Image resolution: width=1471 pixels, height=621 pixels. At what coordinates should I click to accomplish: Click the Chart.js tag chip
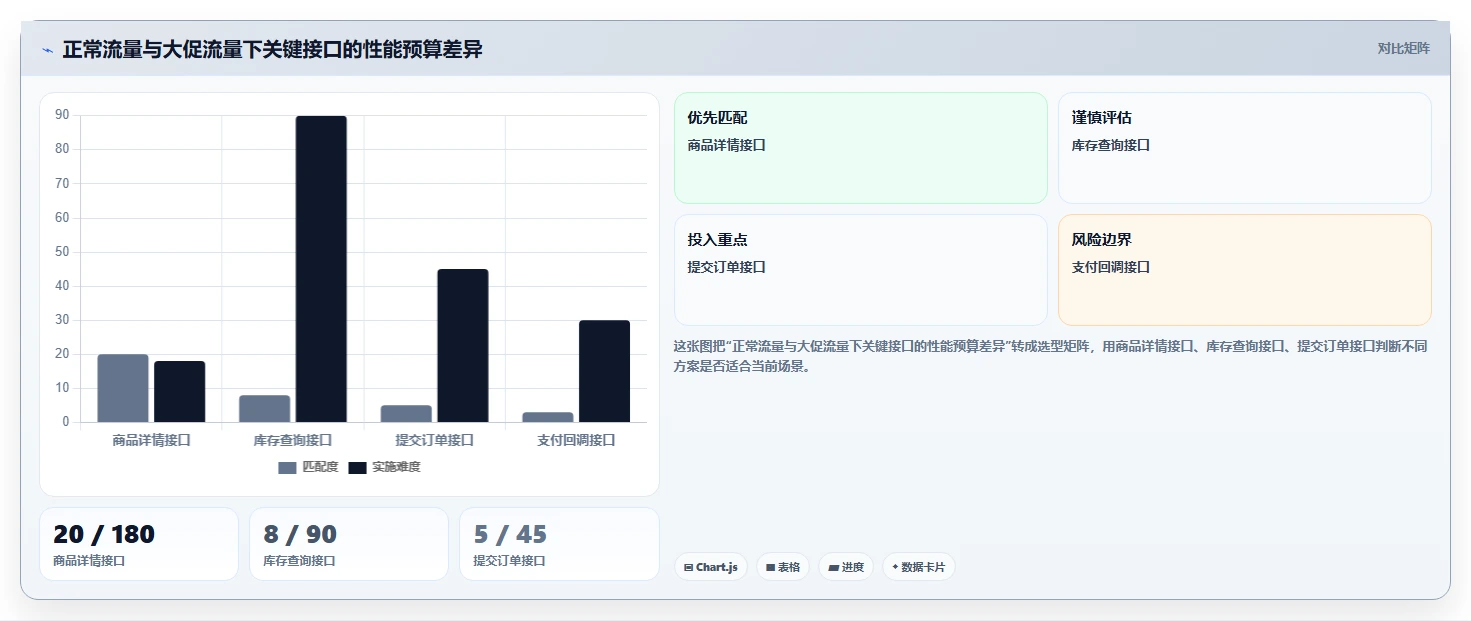pyautogui.click(x=710, y=567)
